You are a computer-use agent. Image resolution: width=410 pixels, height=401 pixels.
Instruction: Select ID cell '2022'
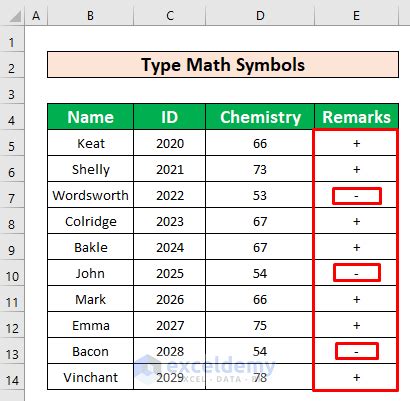(x=170, y=195)
